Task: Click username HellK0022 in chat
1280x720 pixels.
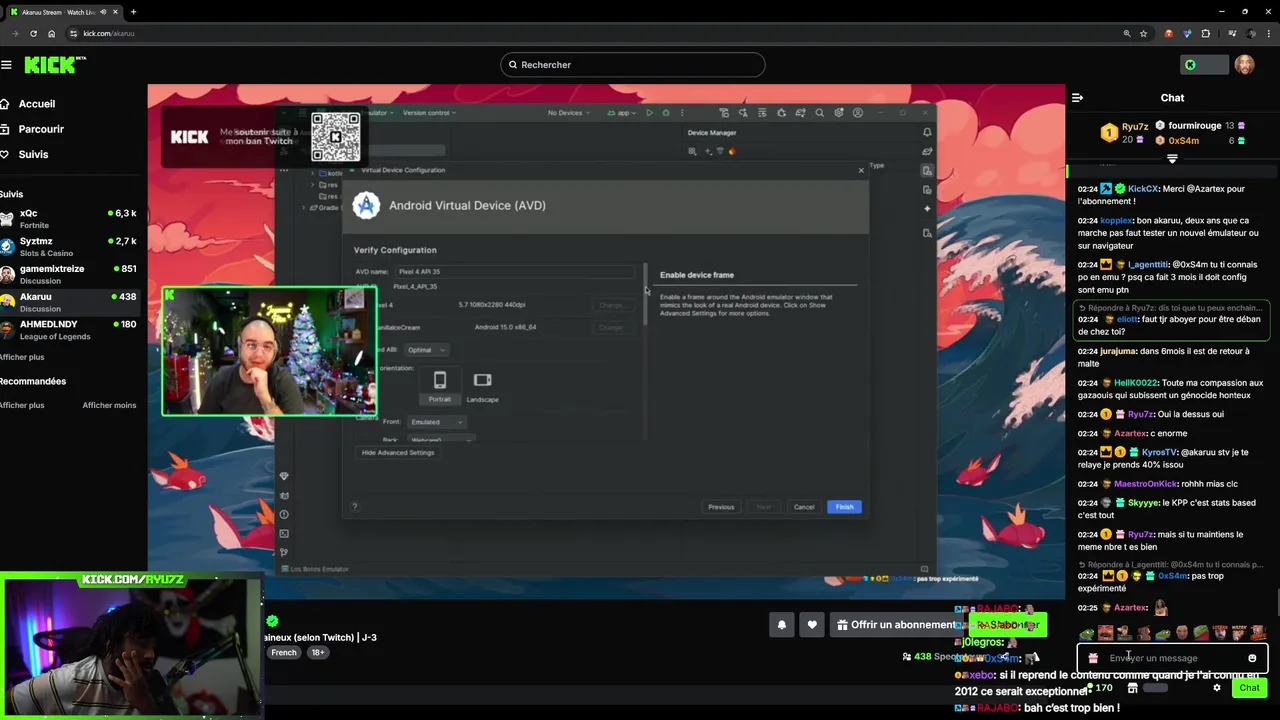Action: point(1136,383)
